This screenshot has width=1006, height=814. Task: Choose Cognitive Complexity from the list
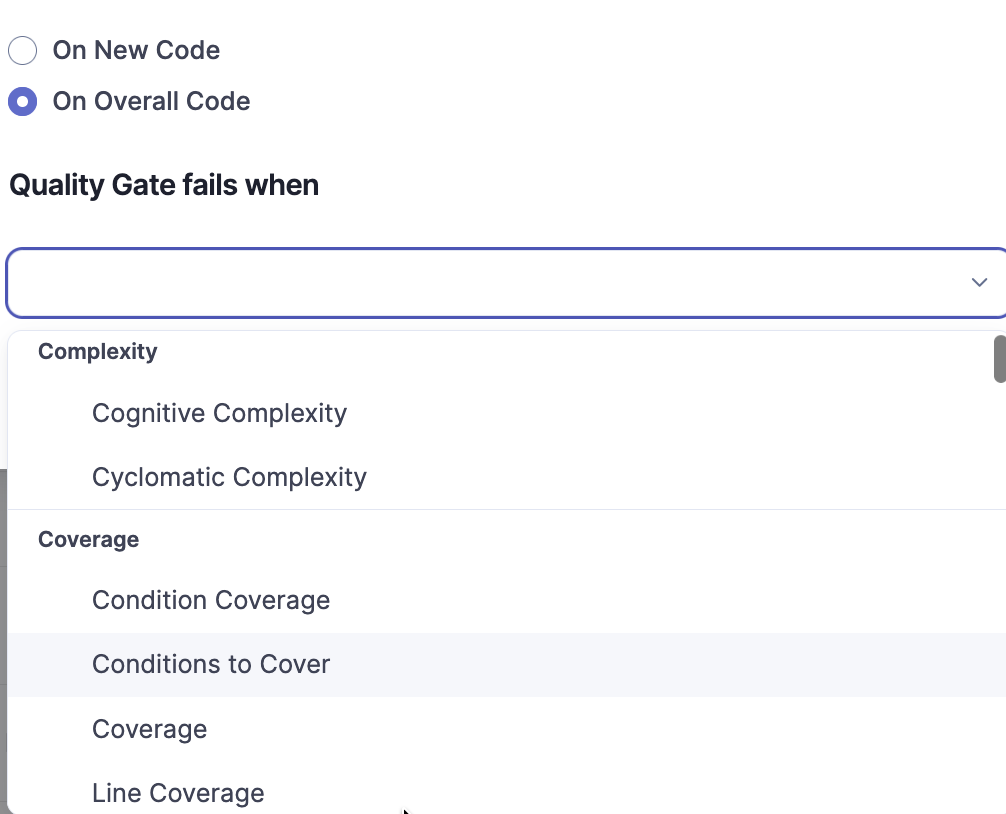[219, 413]
